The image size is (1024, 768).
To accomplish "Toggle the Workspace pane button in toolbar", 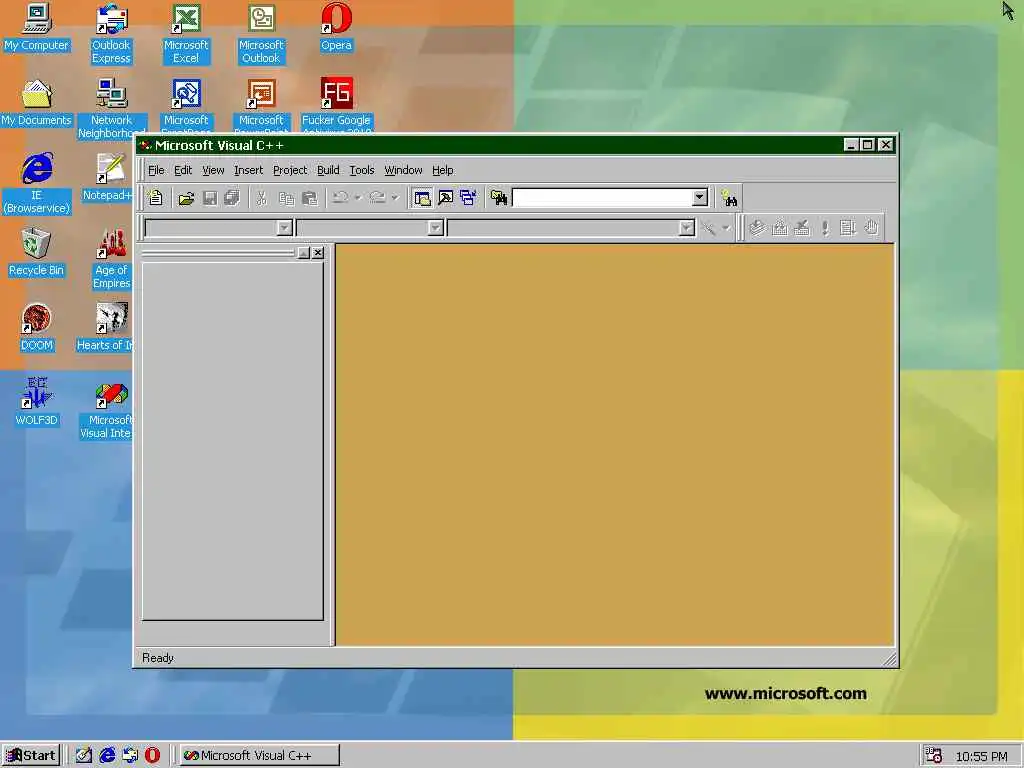I will (423, 198).
